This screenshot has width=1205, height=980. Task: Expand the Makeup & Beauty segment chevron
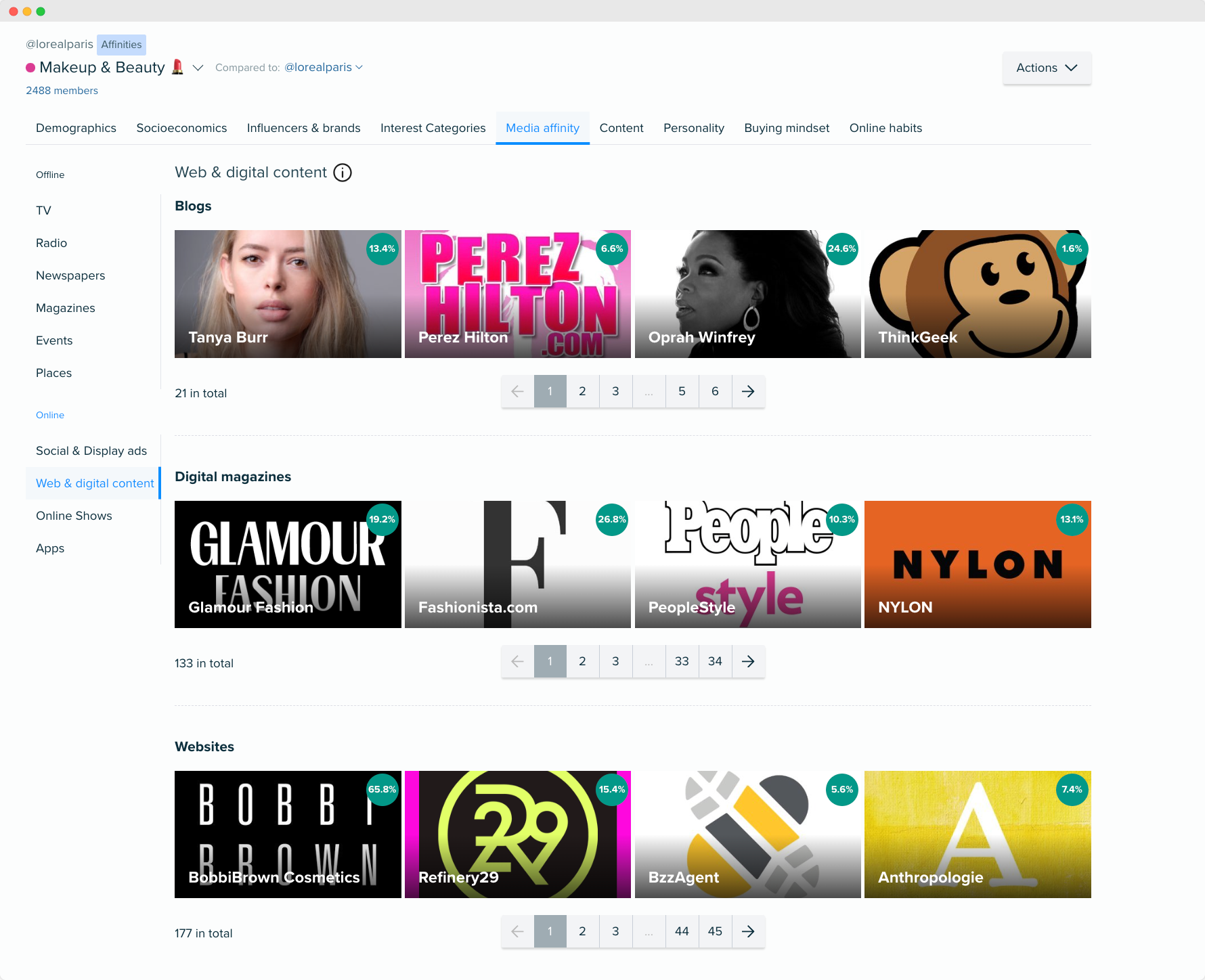pyautogui.click(x=198, y=68)
